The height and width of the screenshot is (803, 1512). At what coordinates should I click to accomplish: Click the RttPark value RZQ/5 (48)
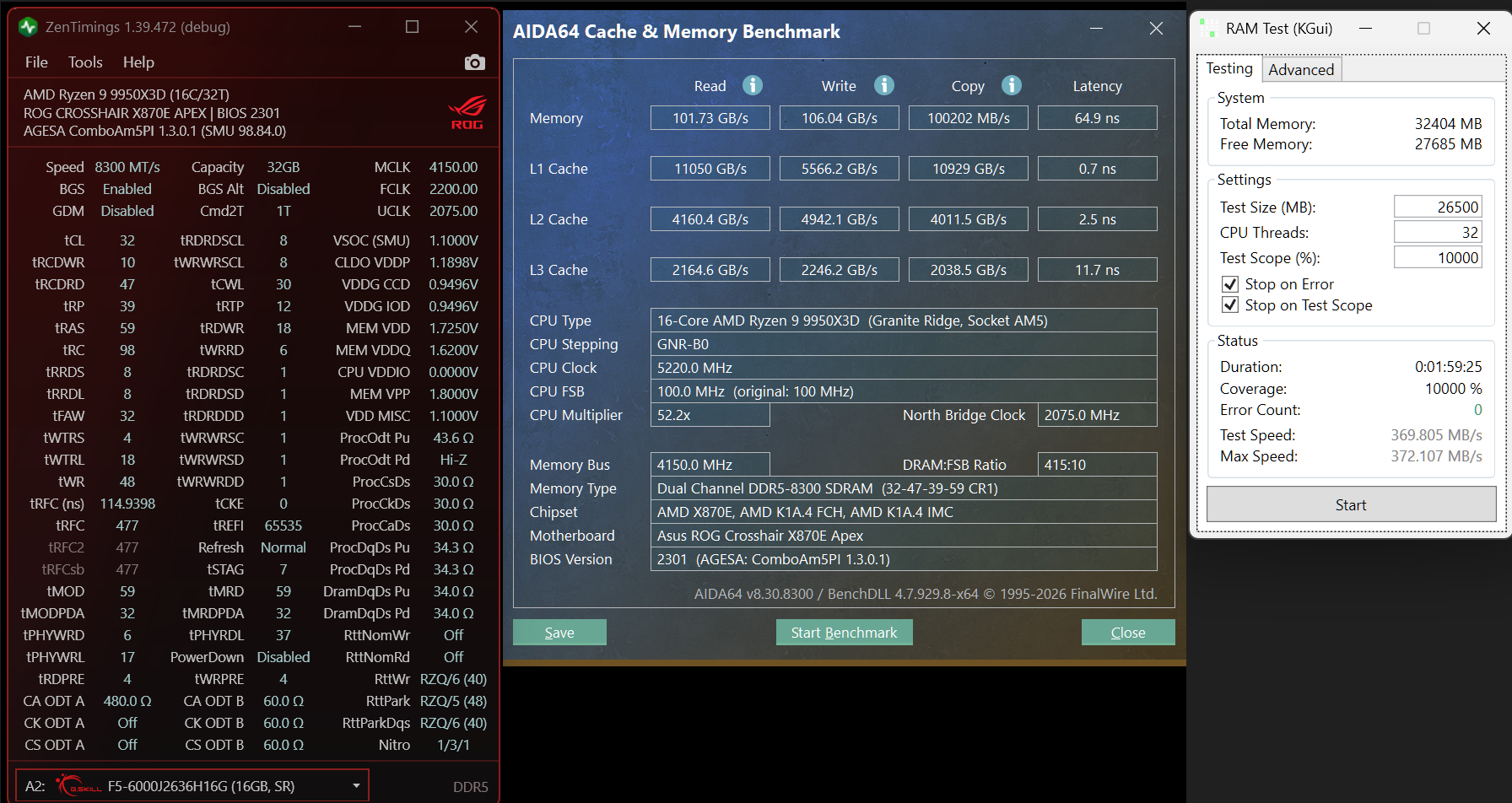coord(453,701)
